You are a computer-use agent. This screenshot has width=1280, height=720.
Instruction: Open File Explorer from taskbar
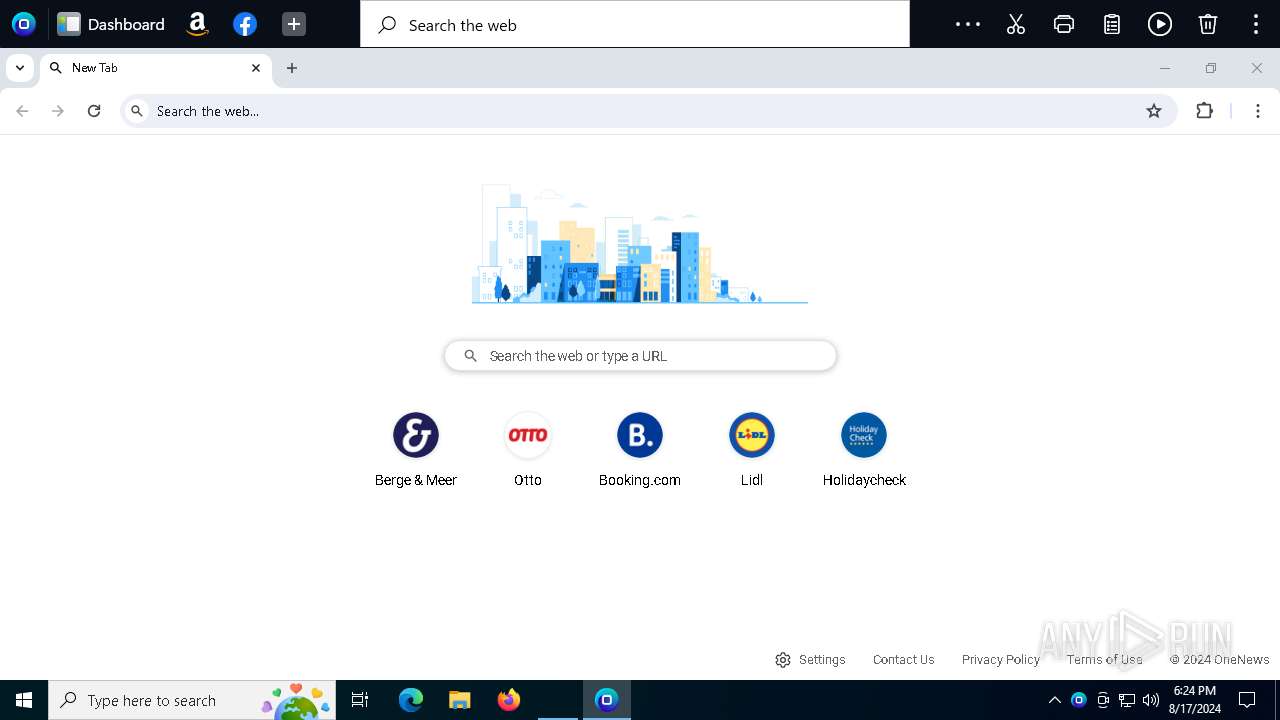click(x=460, y=700)
